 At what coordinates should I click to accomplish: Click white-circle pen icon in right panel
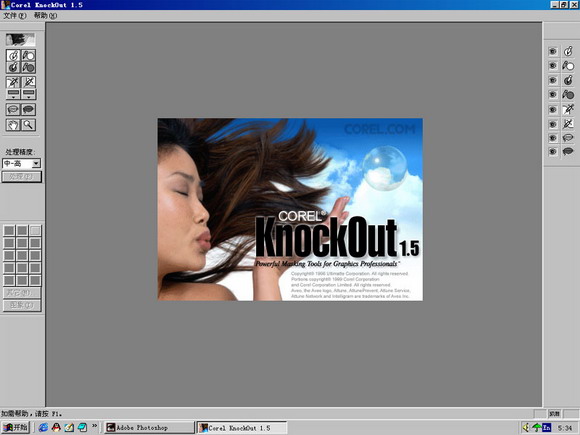pyautogui.click(x=568, y=51)
